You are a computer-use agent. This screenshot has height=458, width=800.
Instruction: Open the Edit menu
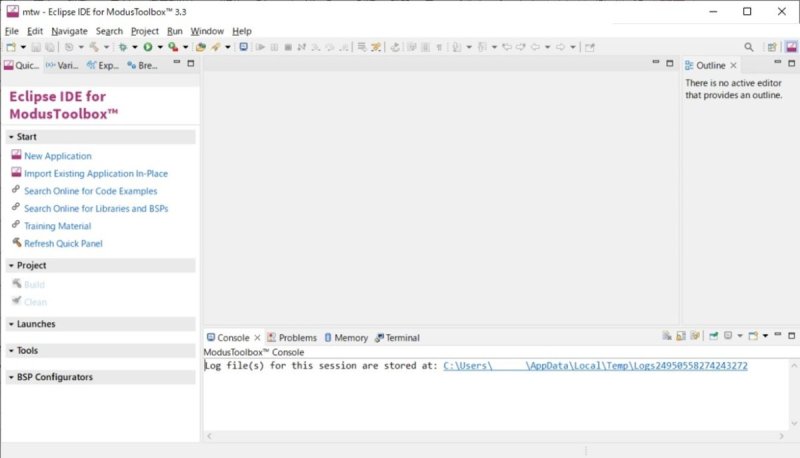pos(35,31)
